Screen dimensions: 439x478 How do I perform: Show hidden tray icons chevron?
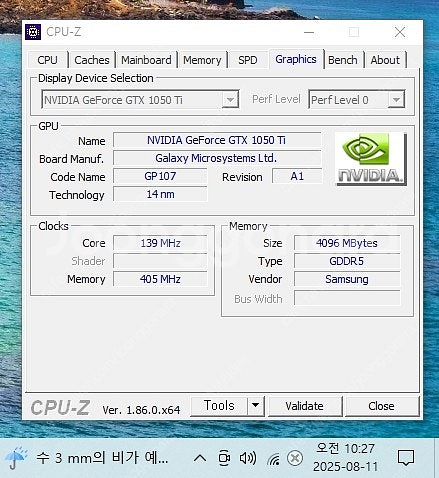(x=200, y=458)
